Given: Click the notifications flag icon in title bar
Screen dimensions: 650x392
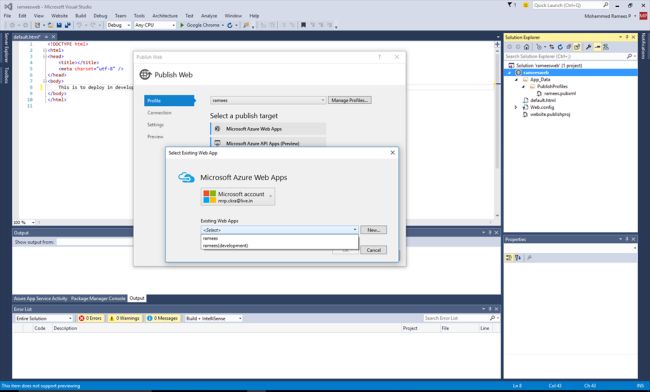Looking at the screenshot, I should click(x=510, y=5).
